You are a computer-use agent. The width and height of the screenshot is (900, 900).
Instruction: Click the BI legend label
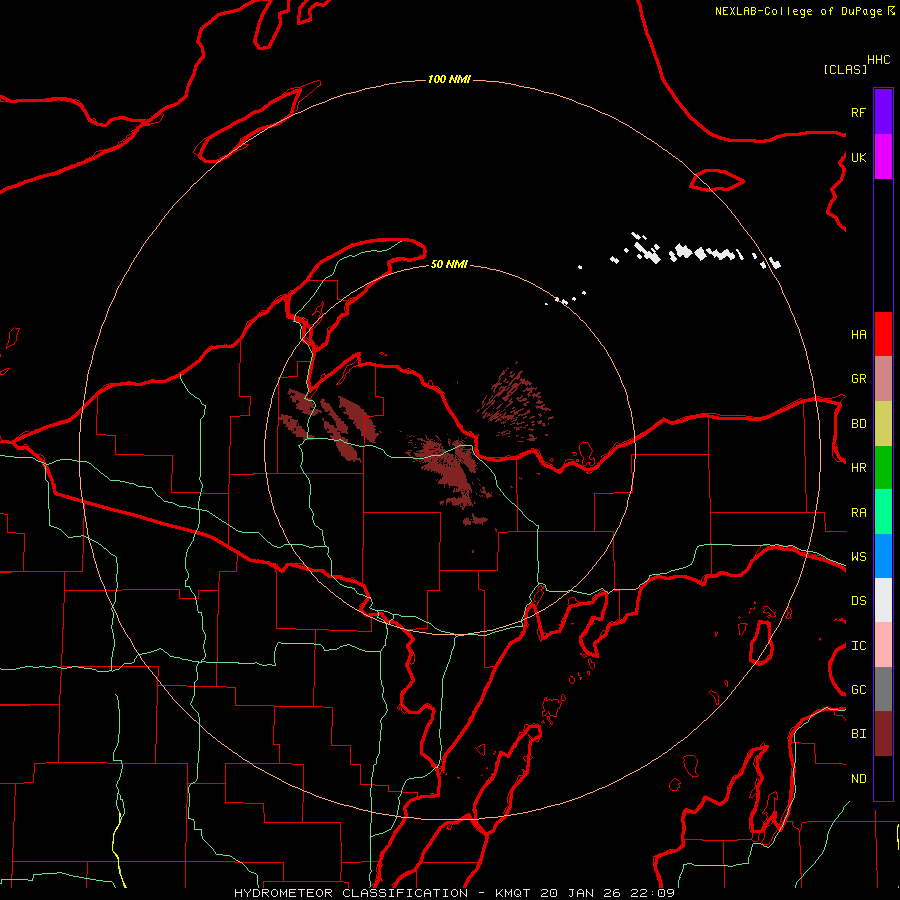[858, 734]
